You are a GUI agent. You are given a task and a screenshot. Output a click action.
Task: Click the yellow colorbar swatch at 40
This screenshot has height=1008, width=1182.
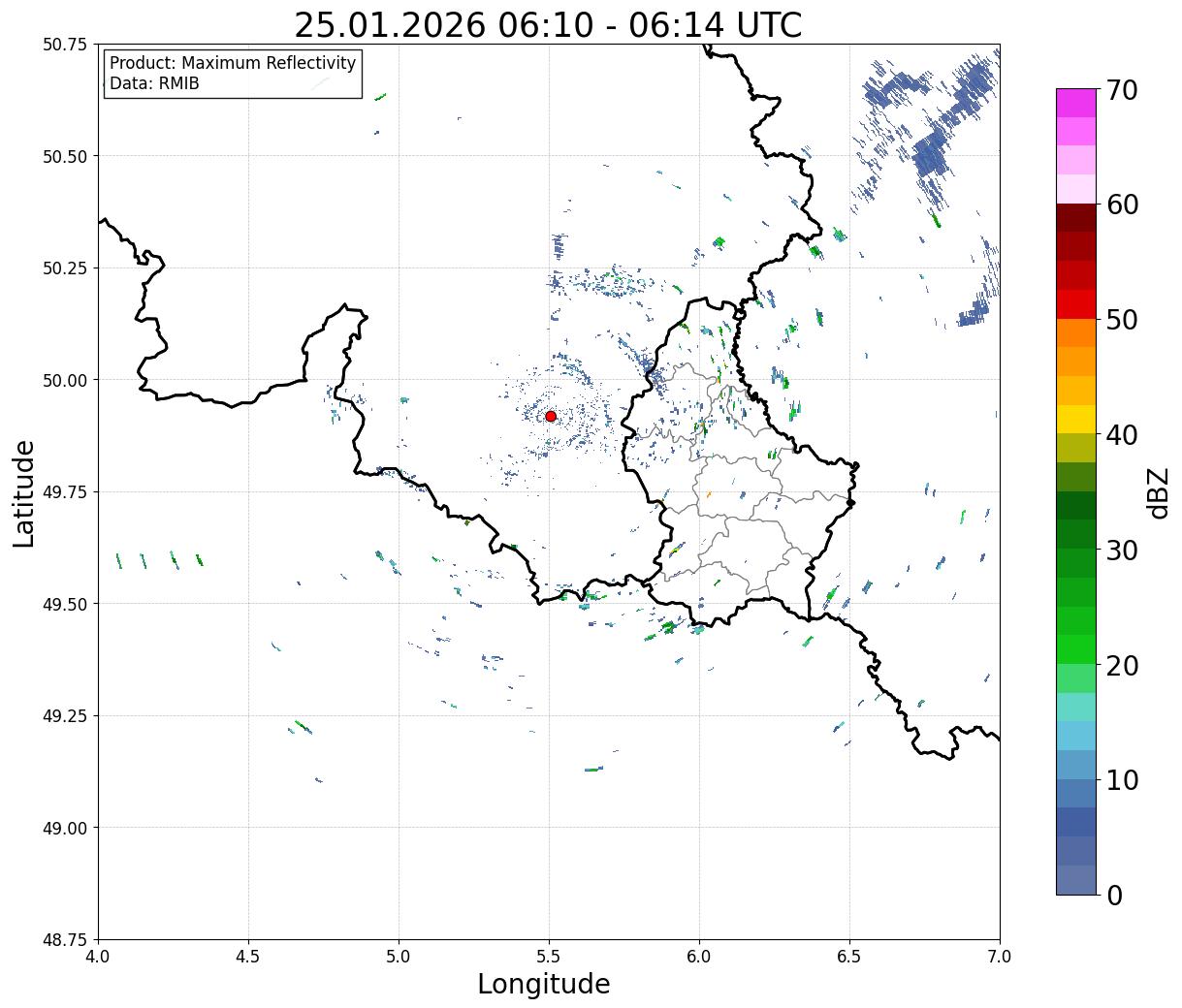1076,419
